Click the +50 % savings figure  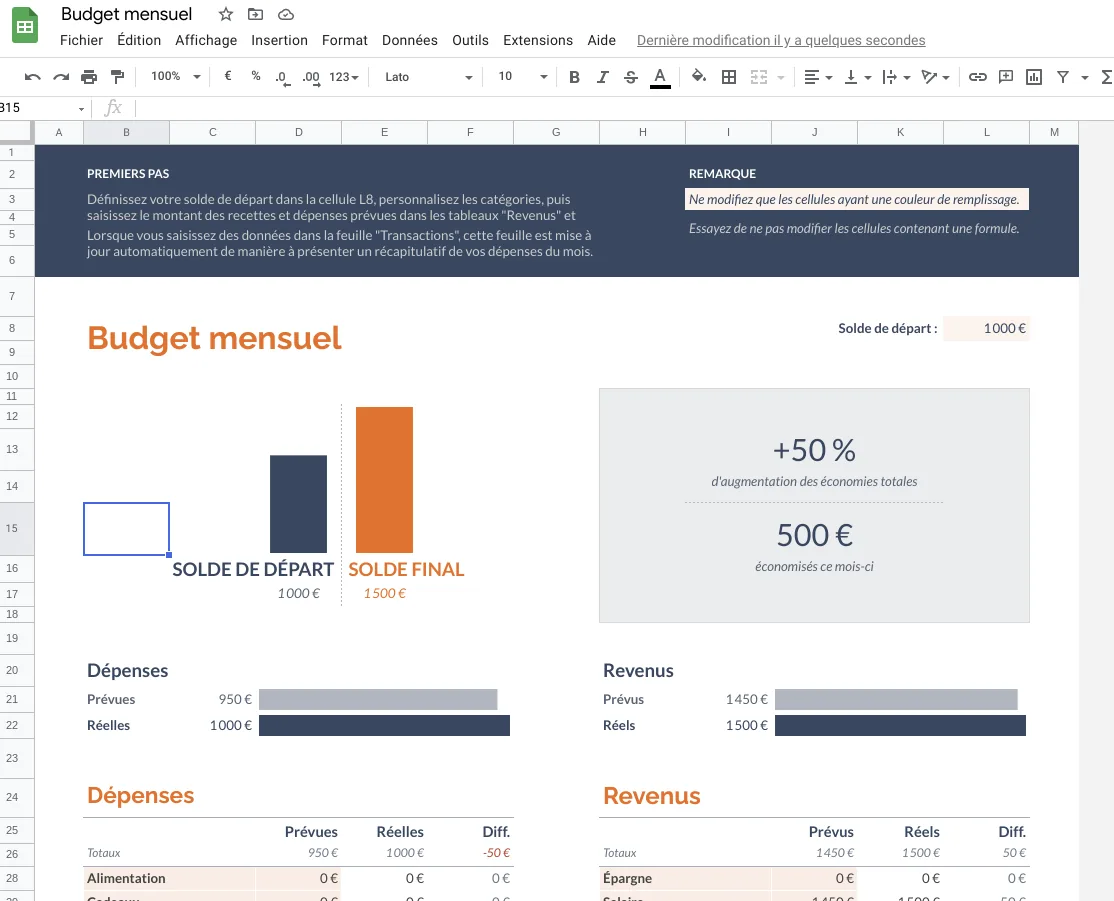tap(814, 450)
